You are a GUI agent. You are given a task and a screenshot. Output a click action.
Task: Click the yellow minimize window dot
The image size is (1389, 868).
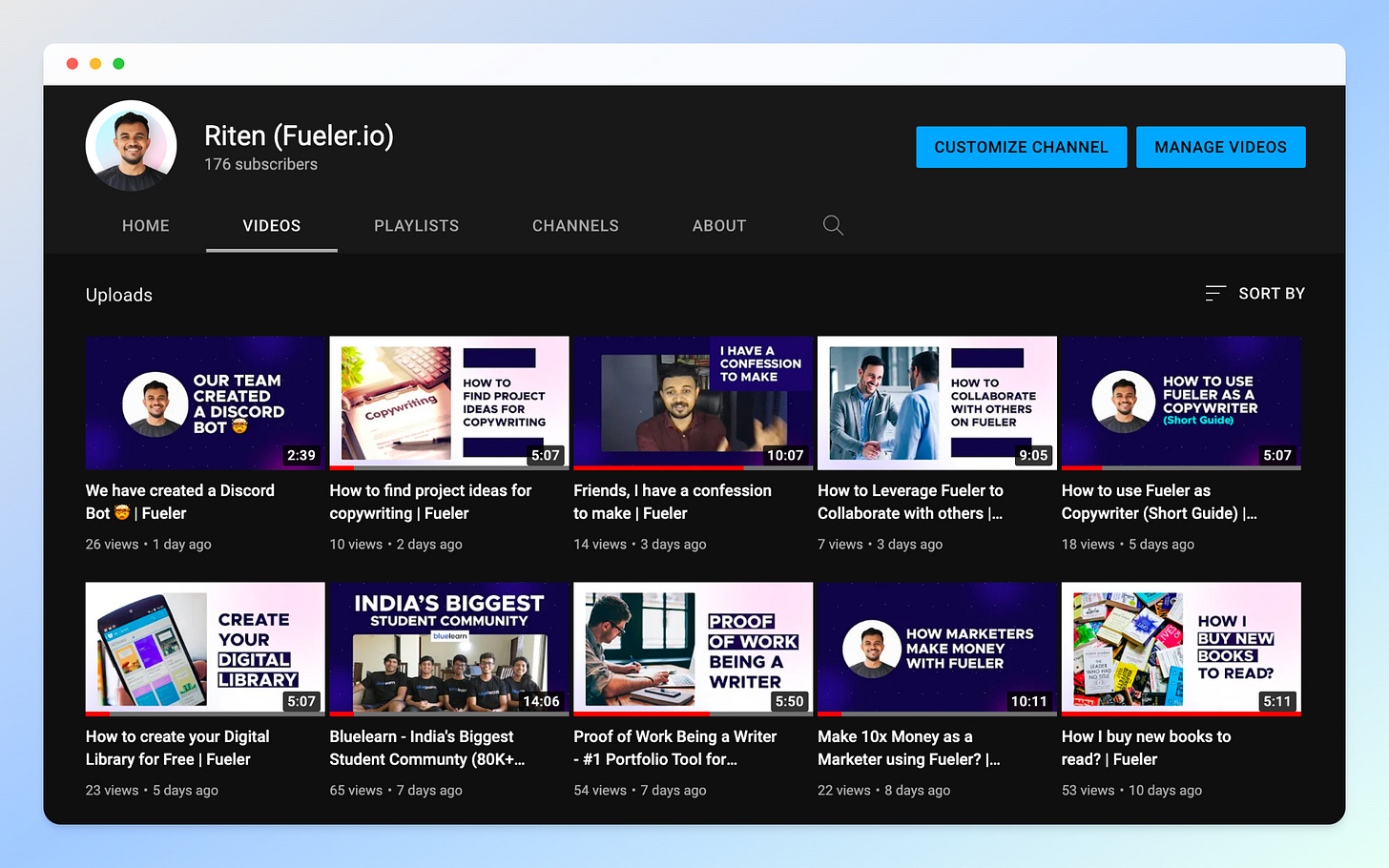point(95,64)
